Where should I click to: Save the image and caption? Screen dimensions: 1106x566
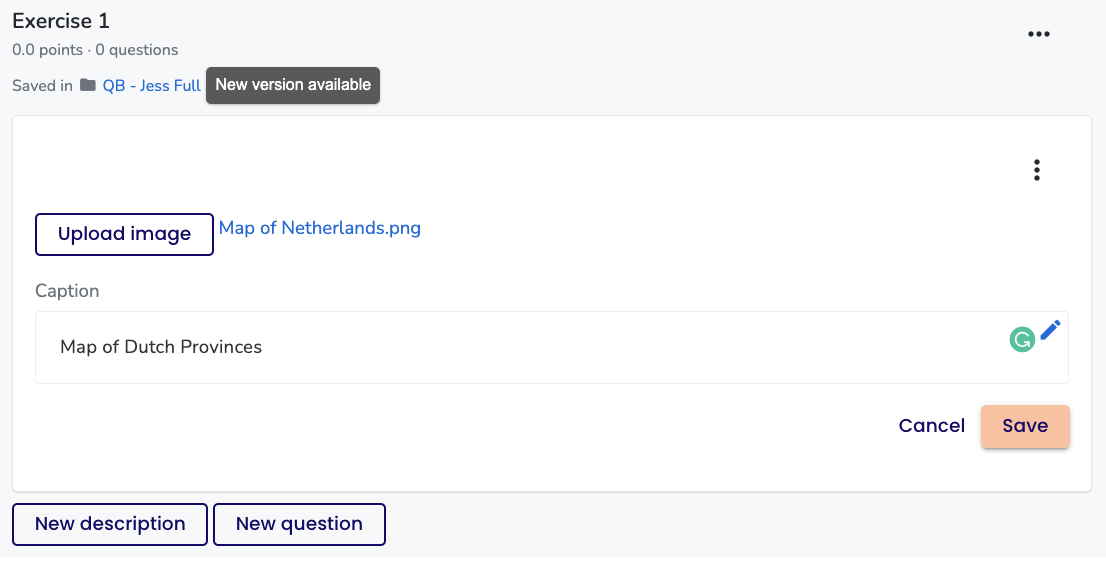(x=1025, y=426)
